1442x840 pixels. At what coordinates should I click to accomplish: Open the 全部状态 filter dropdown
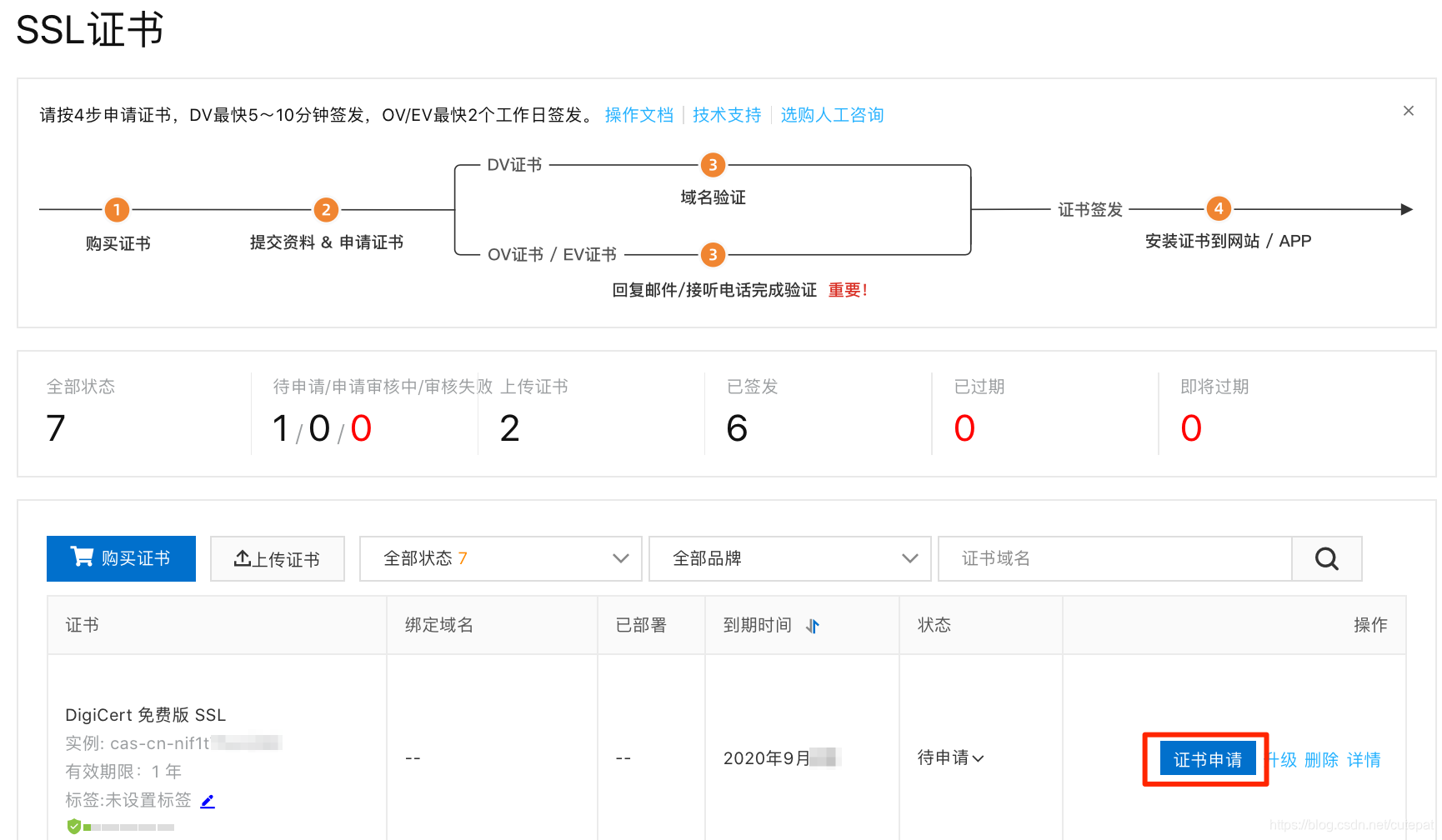coord(501,558)
